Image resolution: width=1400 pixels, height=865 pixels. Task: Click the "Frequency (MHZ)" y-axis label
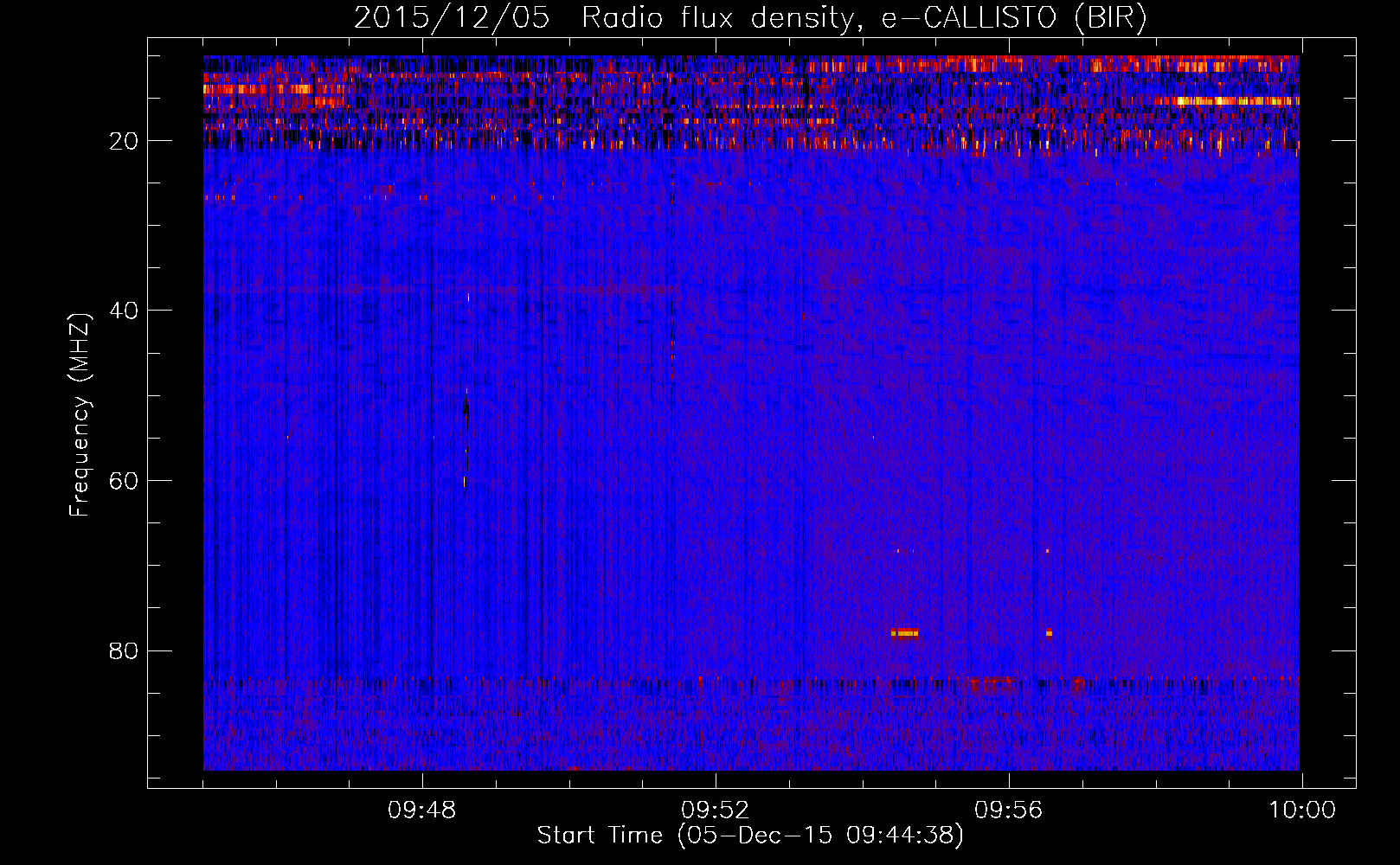[80, 415]
